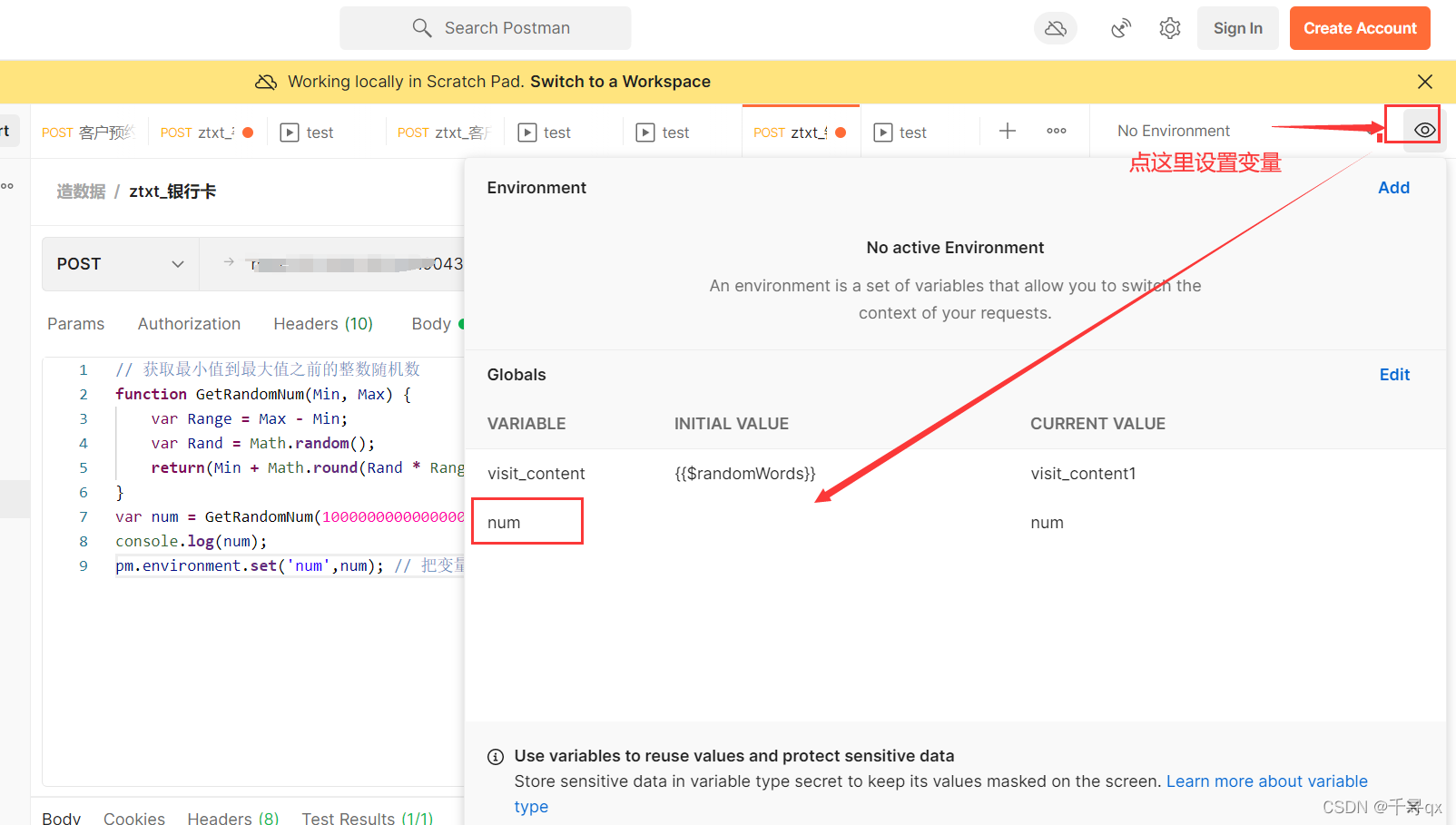Click Switch to a Workspace link
The height and width of the screenshot is (825, 1456).
[x=620, y=82]
